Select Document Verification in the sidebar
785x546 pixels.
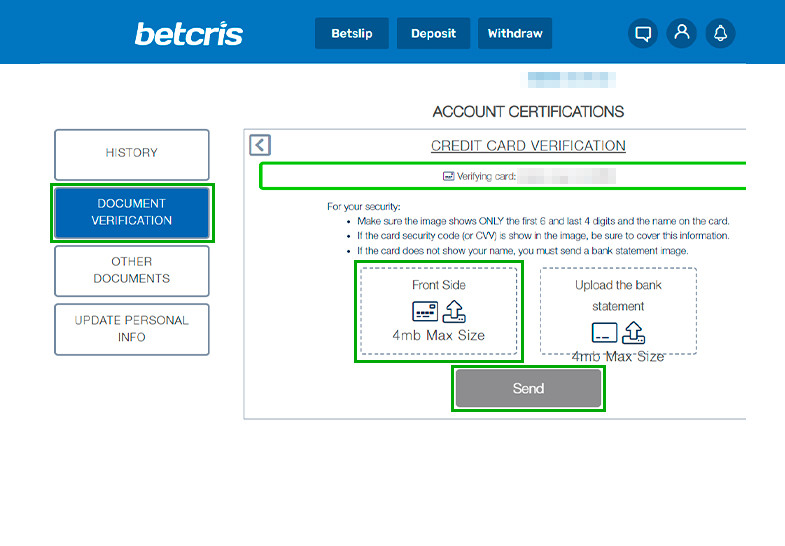click(x=132, y=212)
